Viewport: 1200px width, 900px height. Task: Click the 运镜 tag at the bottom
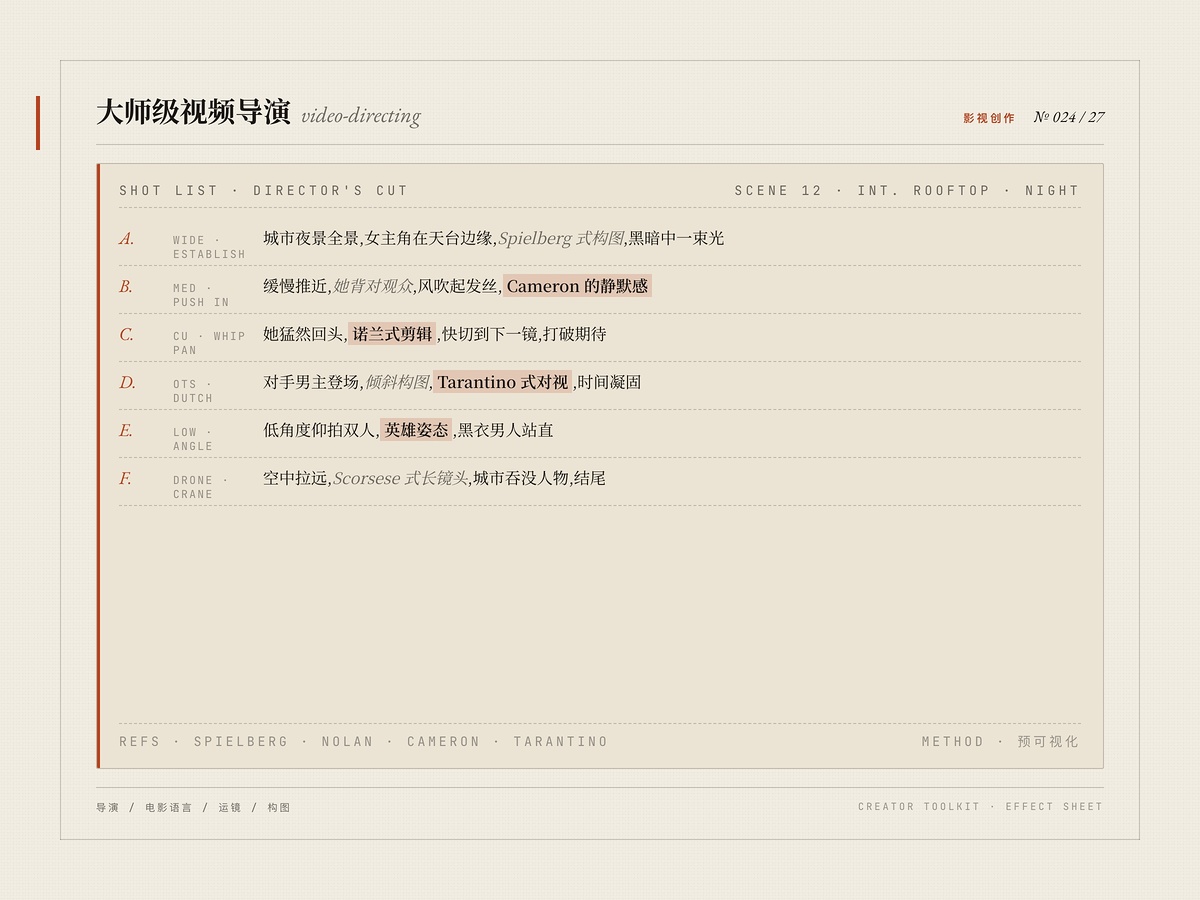[230, 807]
